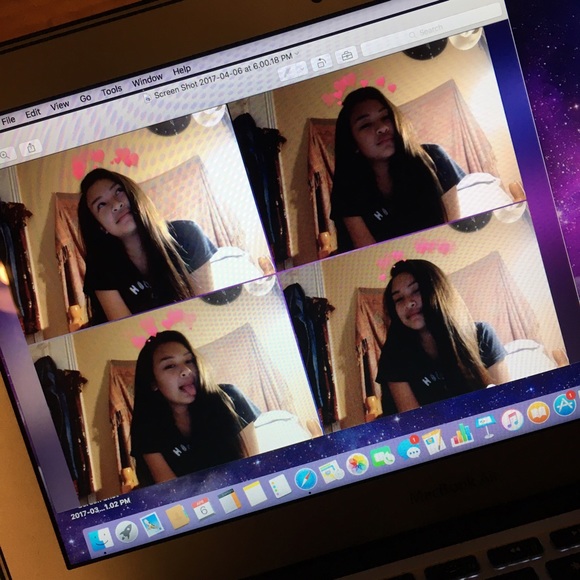Open Messages with notification badge
Image resolution: width=580 pixels, height=580 pixels.
409,449
